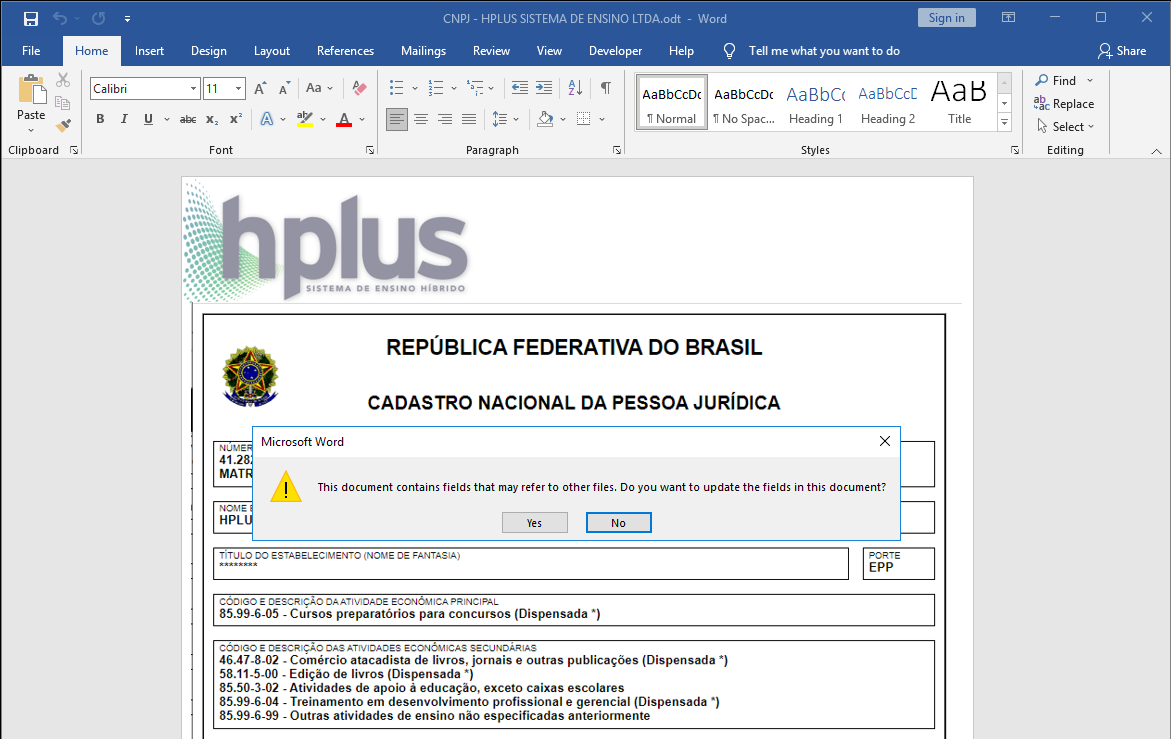Open Paste options dropdown arrow
The height and width of the screenshot is (739, 1171).
[x=31, y=131]
